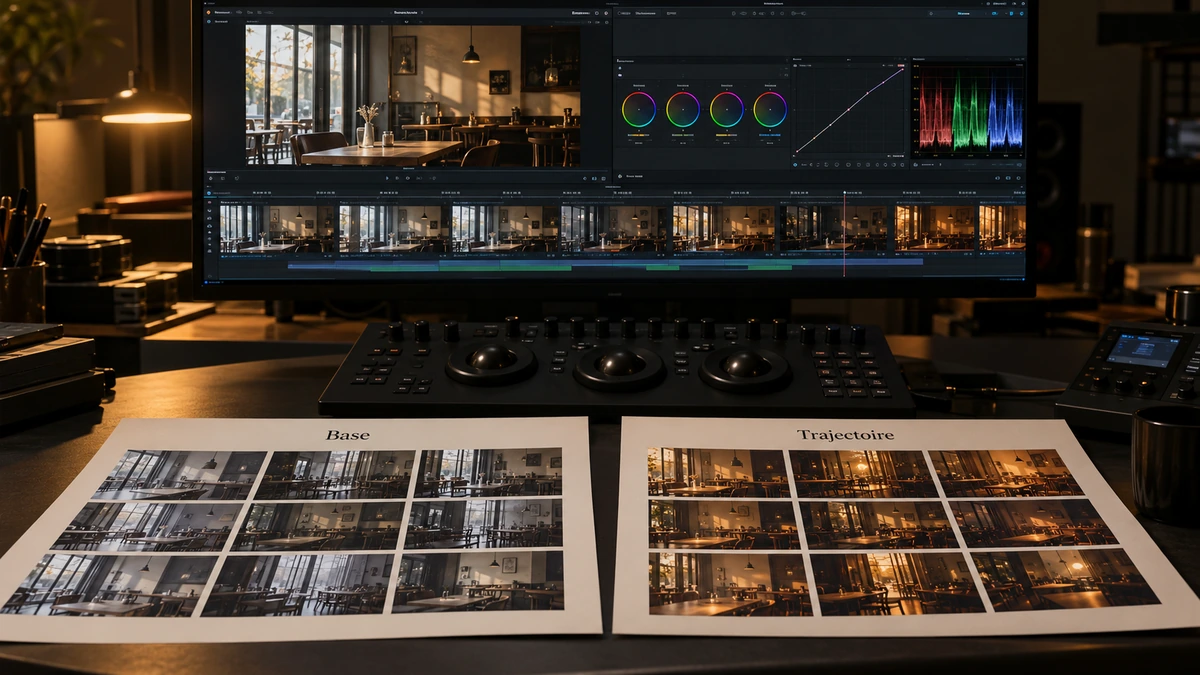Select the middle control point on the curve
The height and width of the screenshot is (675, 1200).
(849, 108)
